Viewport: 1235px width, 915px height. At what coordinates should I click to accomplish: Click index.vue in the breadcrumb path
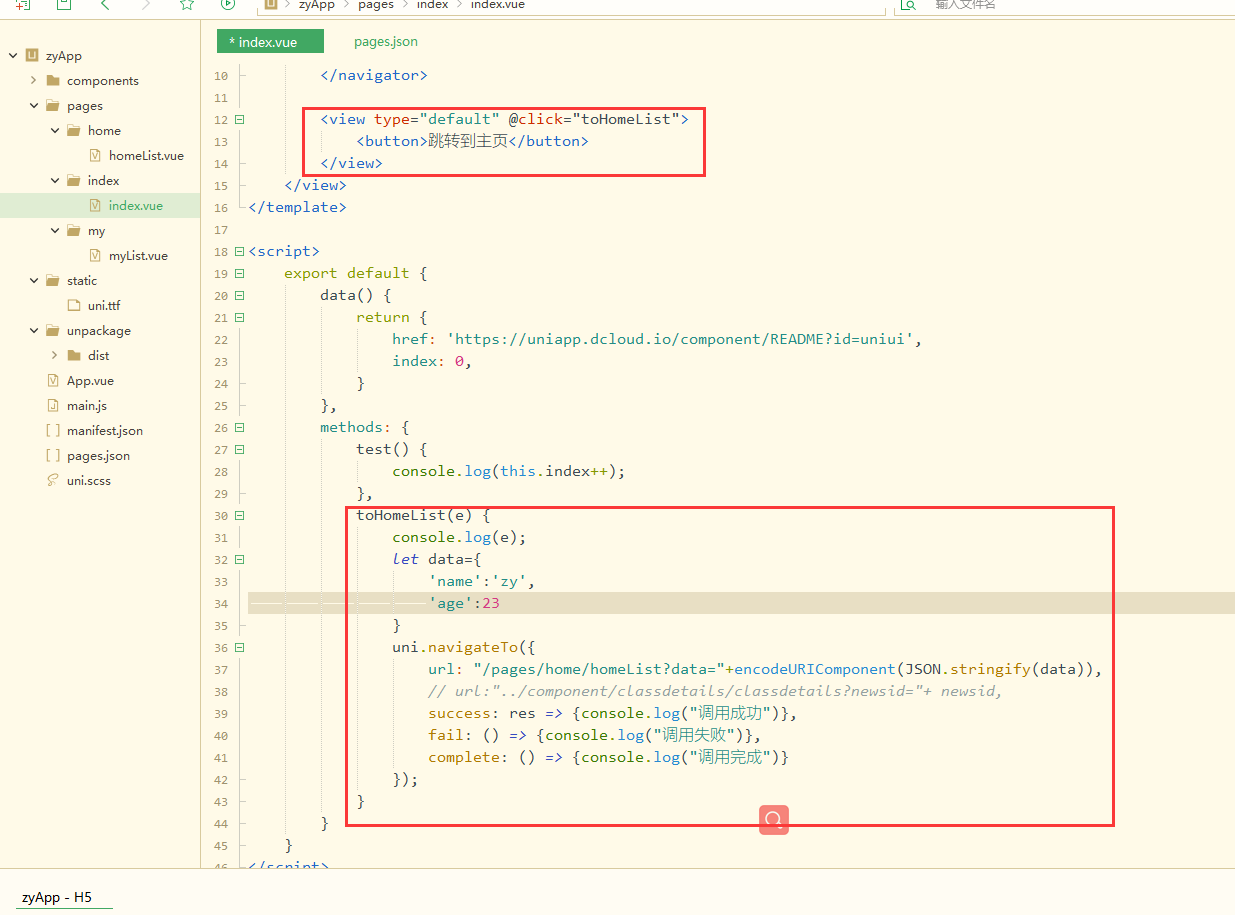(498, 5)
